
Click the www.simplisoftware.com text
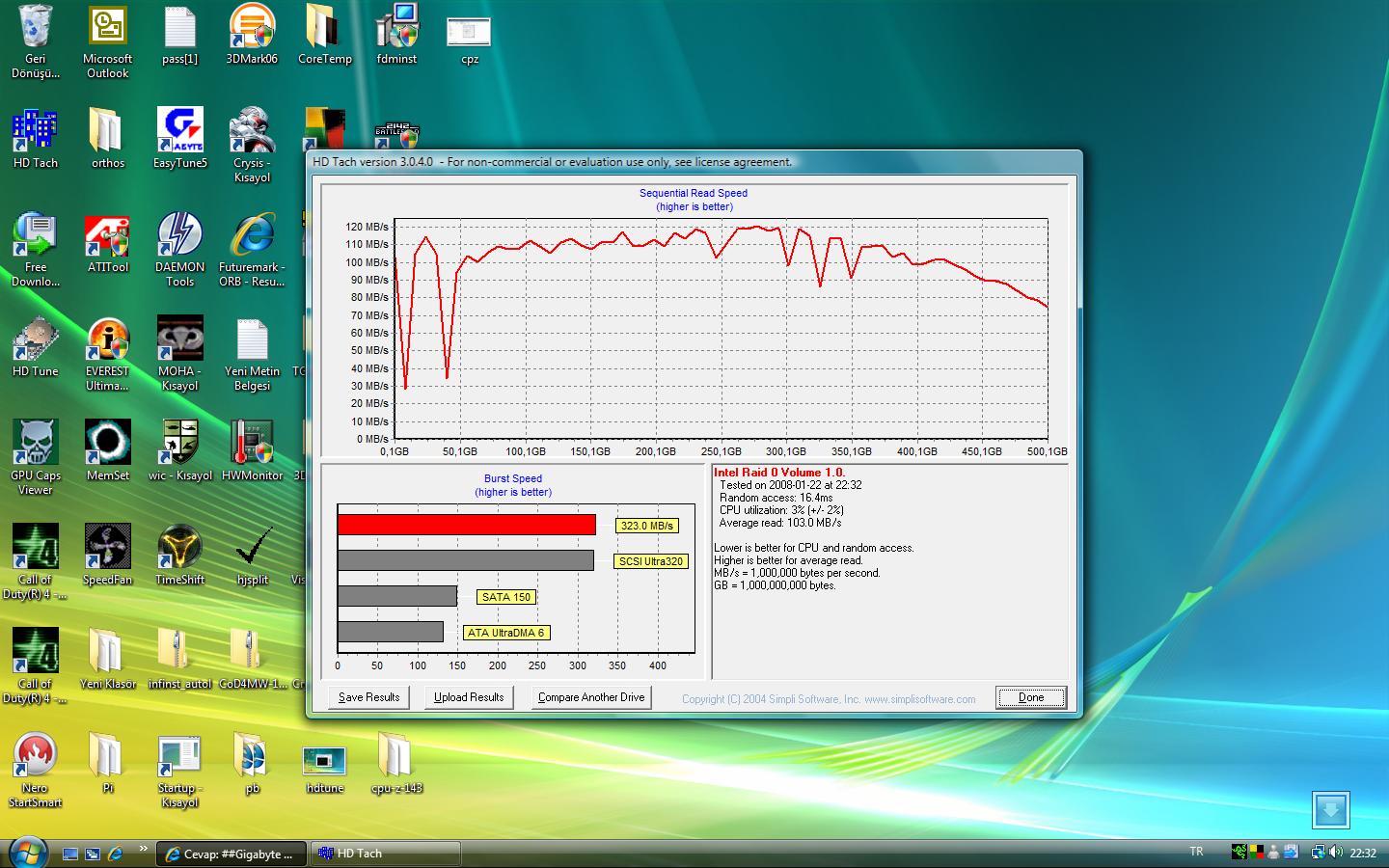[919, 699]
